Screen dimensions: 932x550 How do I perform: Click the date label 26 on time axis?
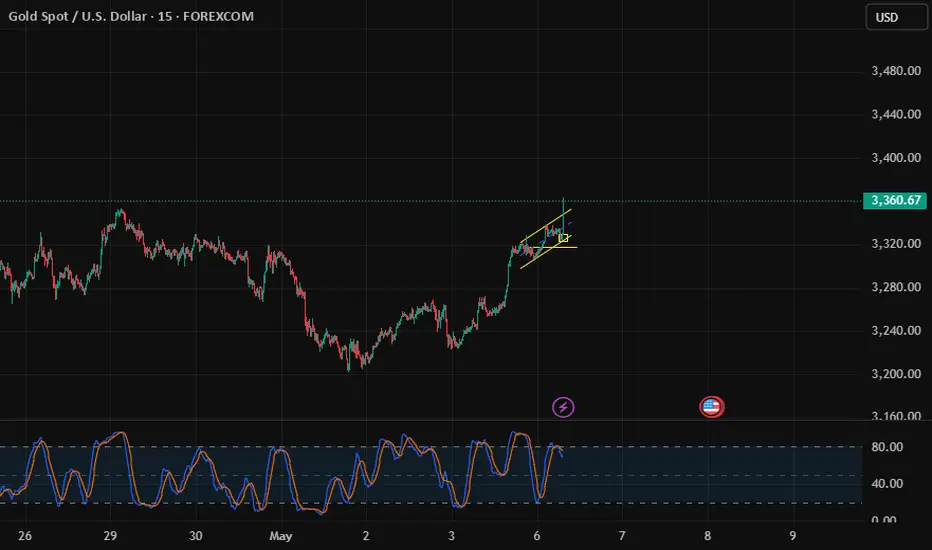click(24, 536)
